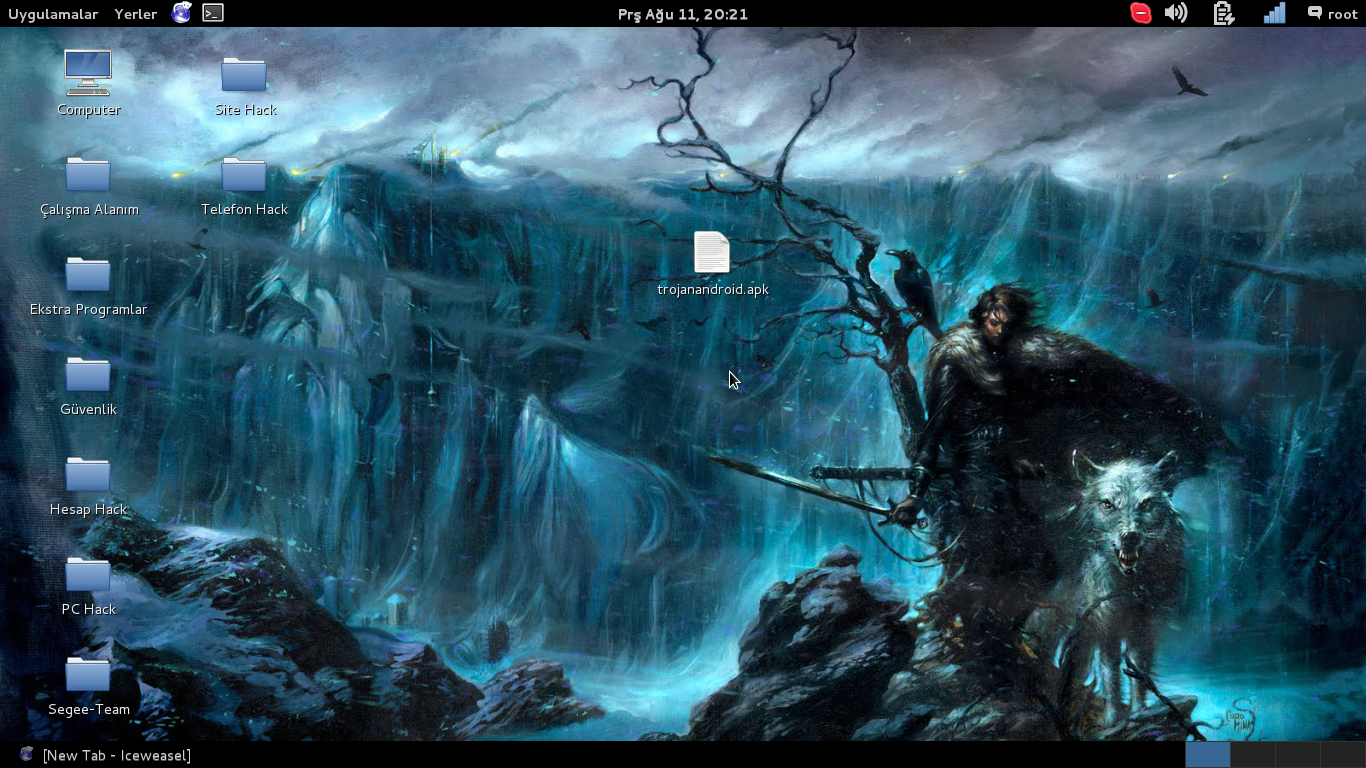Screen dimensions: 1366x768
Task: Launch the terminal icon in top panel
Action: coord(213,13)
